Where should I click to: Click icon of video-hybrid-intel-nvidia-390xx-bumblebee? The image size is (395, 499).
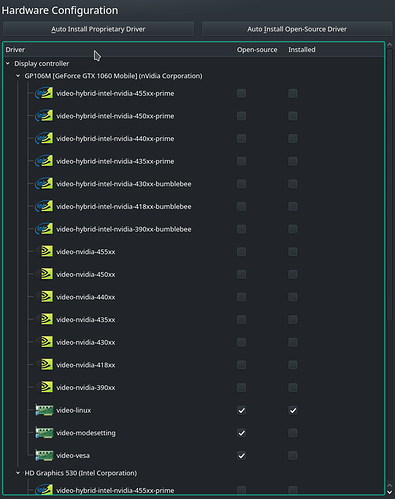point(44,229)
